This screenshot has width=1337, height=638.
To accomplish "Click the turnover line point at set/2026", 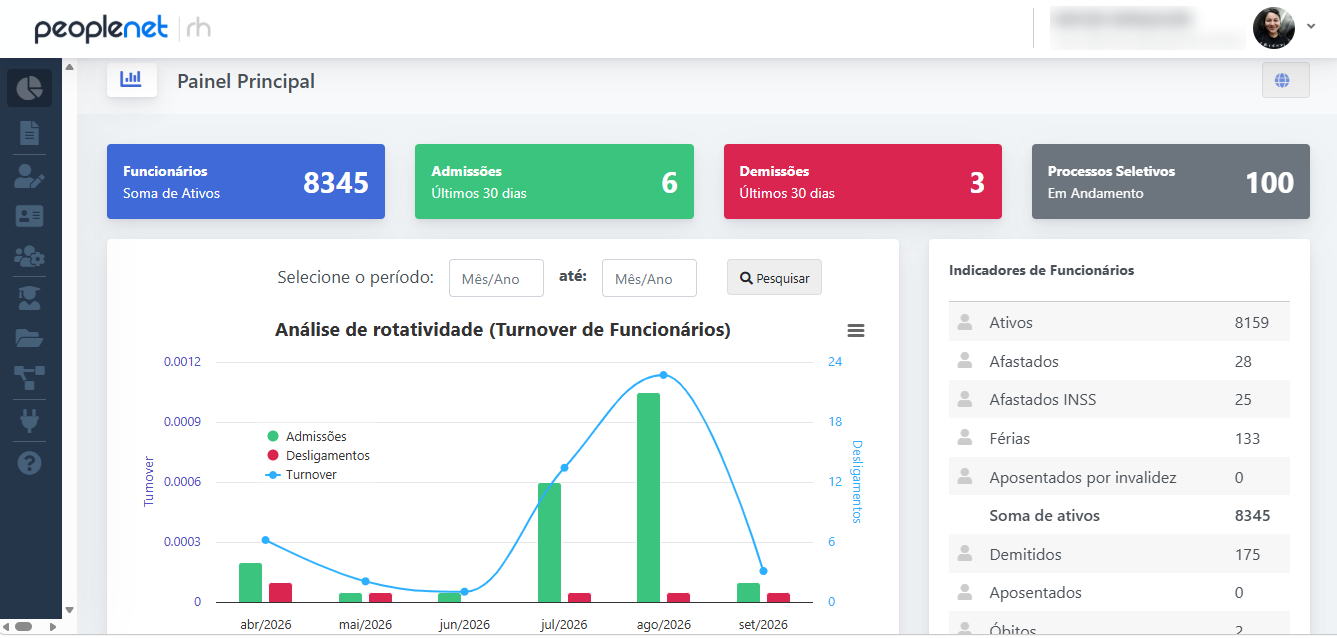I will click(763, 571).
